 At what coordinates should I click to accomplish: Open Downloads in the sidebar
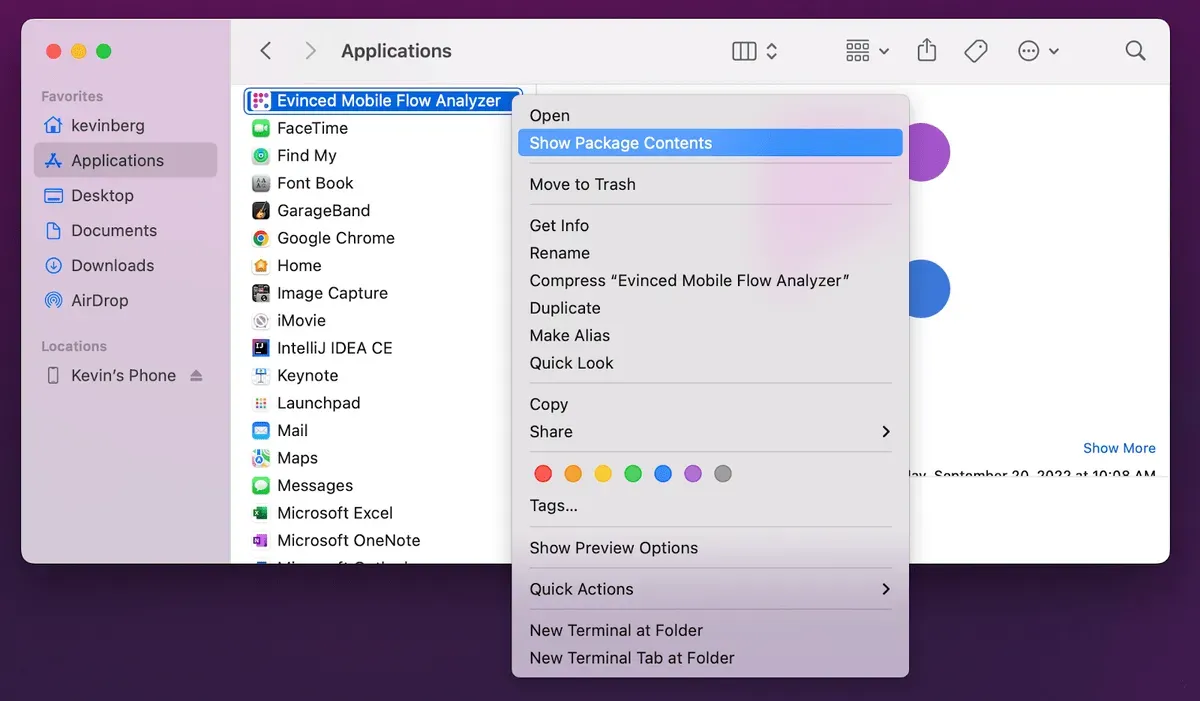(125, 266)
